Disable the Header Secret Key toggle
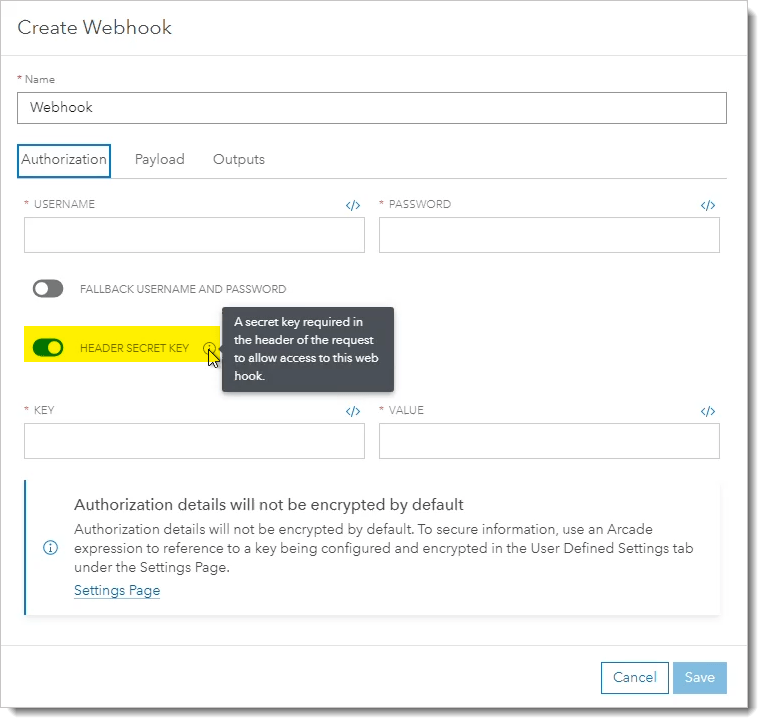 pos(48,348)
